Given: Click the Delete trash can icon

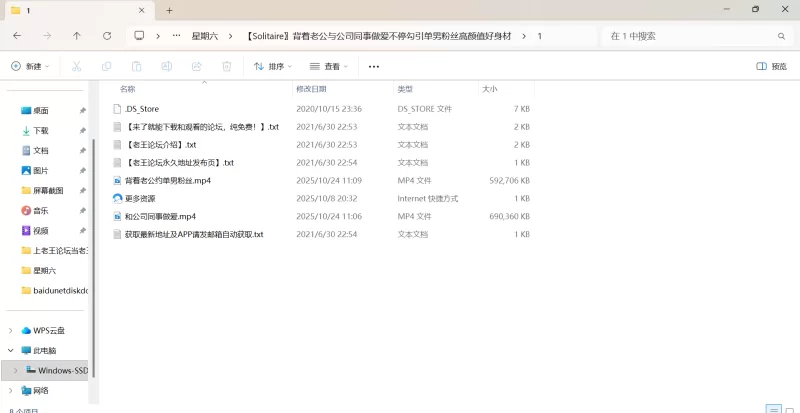Looking at the screenshot, I should [x=227, y=66].
